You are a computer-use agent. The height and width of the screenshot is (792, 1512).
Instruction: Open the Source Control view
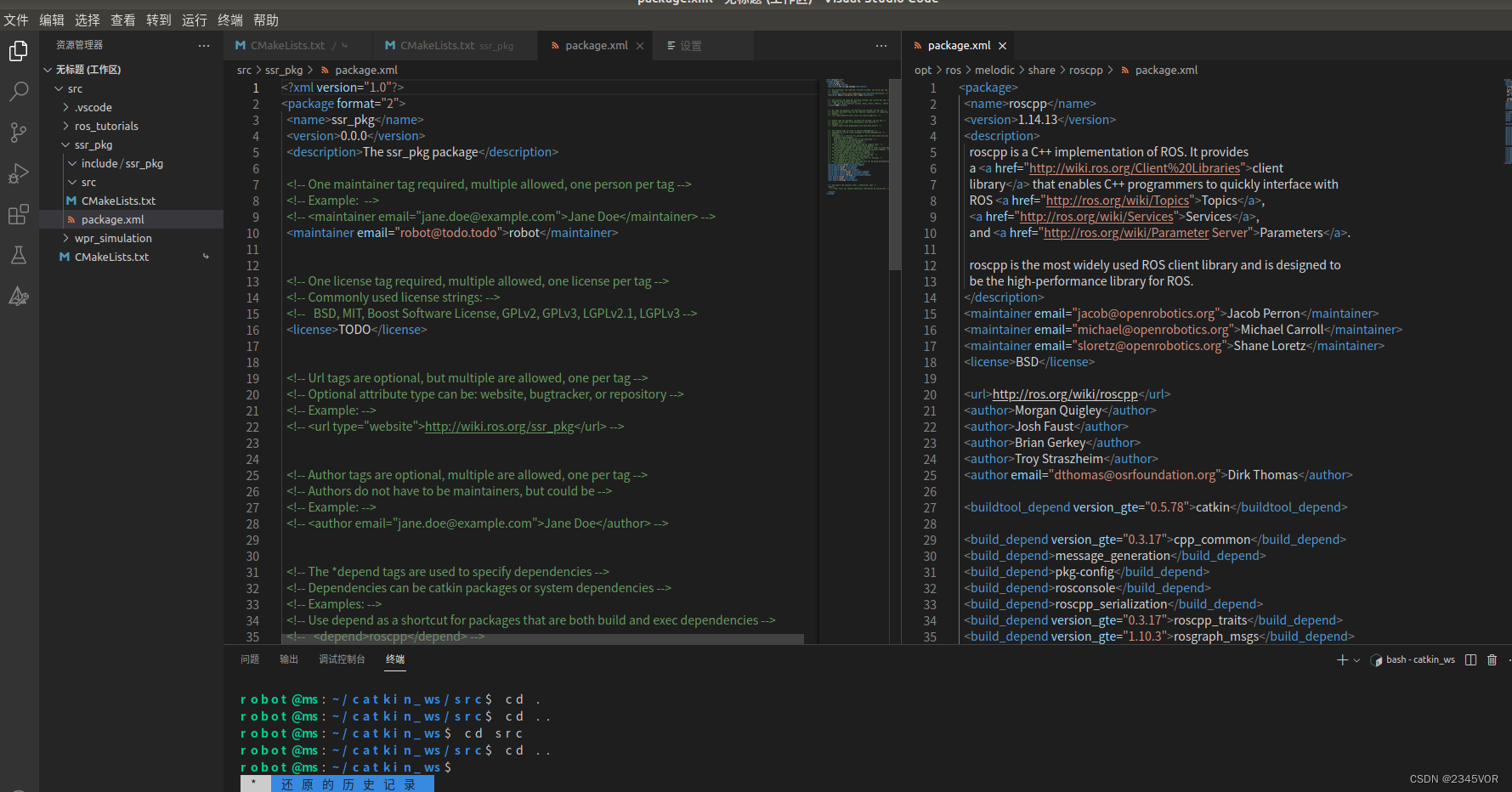19,133
